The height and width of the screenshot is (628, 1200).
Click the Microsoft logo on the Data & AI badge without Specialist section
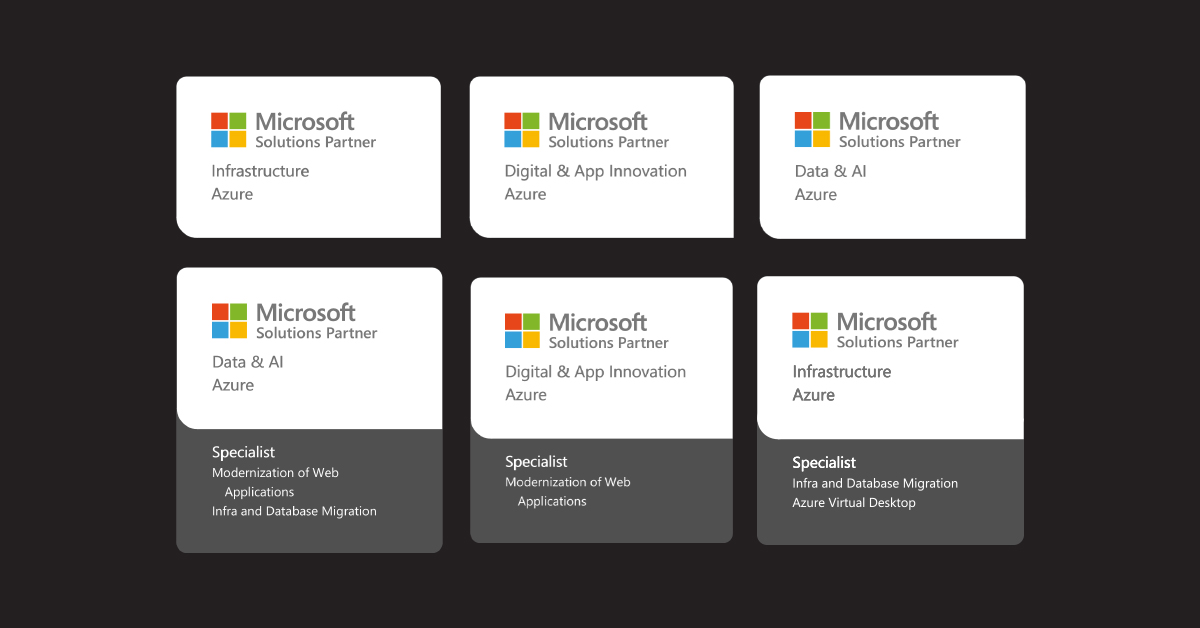[x=812, y=130]
